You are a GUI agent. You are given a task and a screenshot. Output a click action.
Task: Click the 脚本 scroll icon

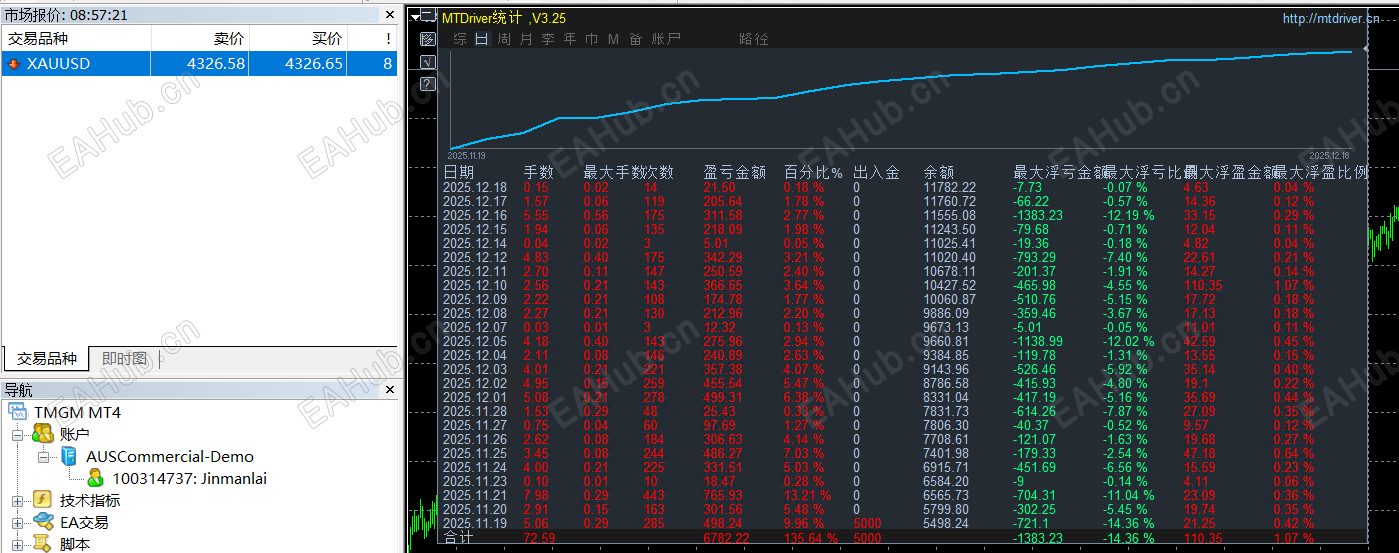coord(43,544)
